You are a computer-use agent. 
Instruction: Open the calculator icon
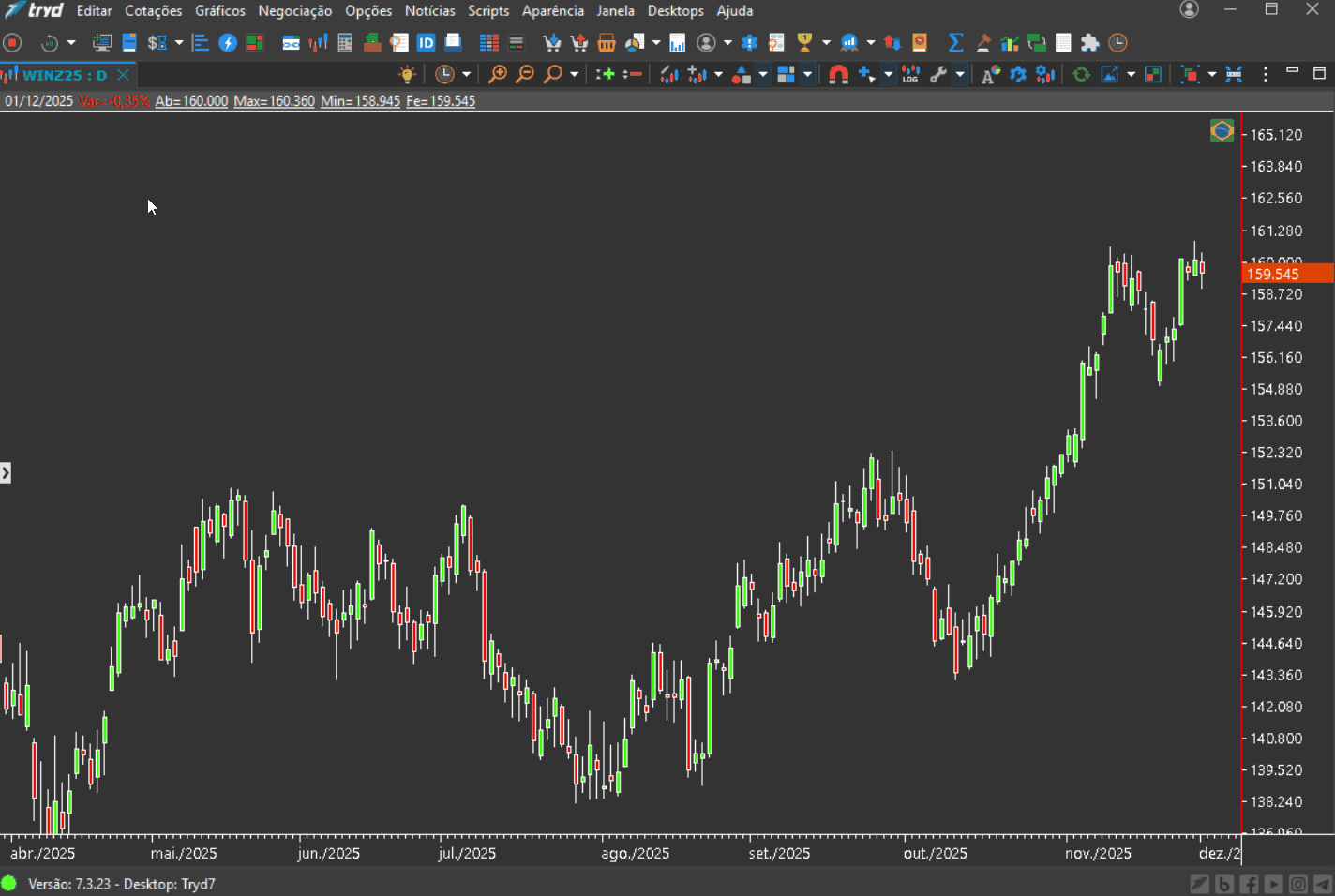(x=345, y=43)
